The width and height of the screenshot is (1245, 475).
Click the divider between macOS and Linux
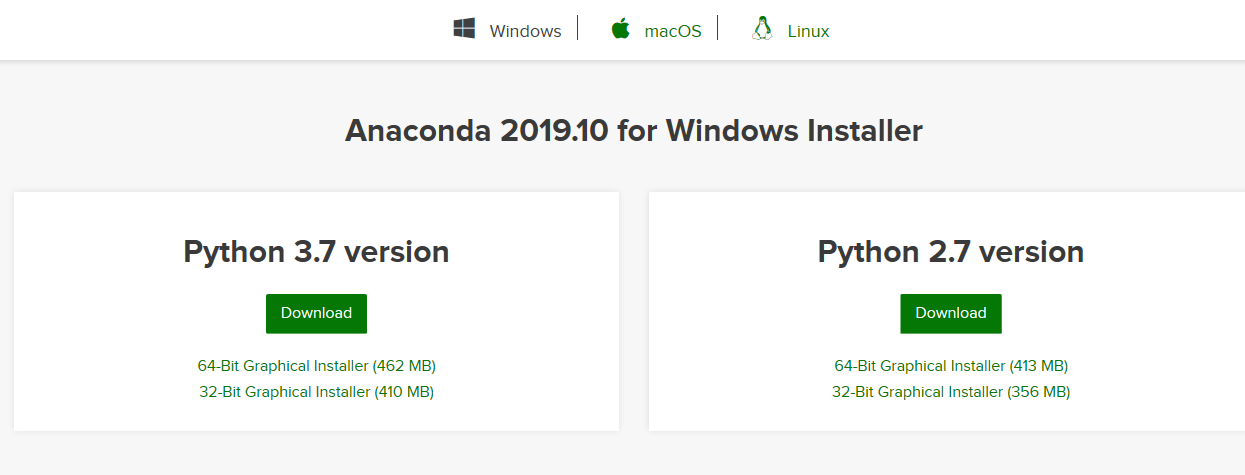tap(718, 28)
